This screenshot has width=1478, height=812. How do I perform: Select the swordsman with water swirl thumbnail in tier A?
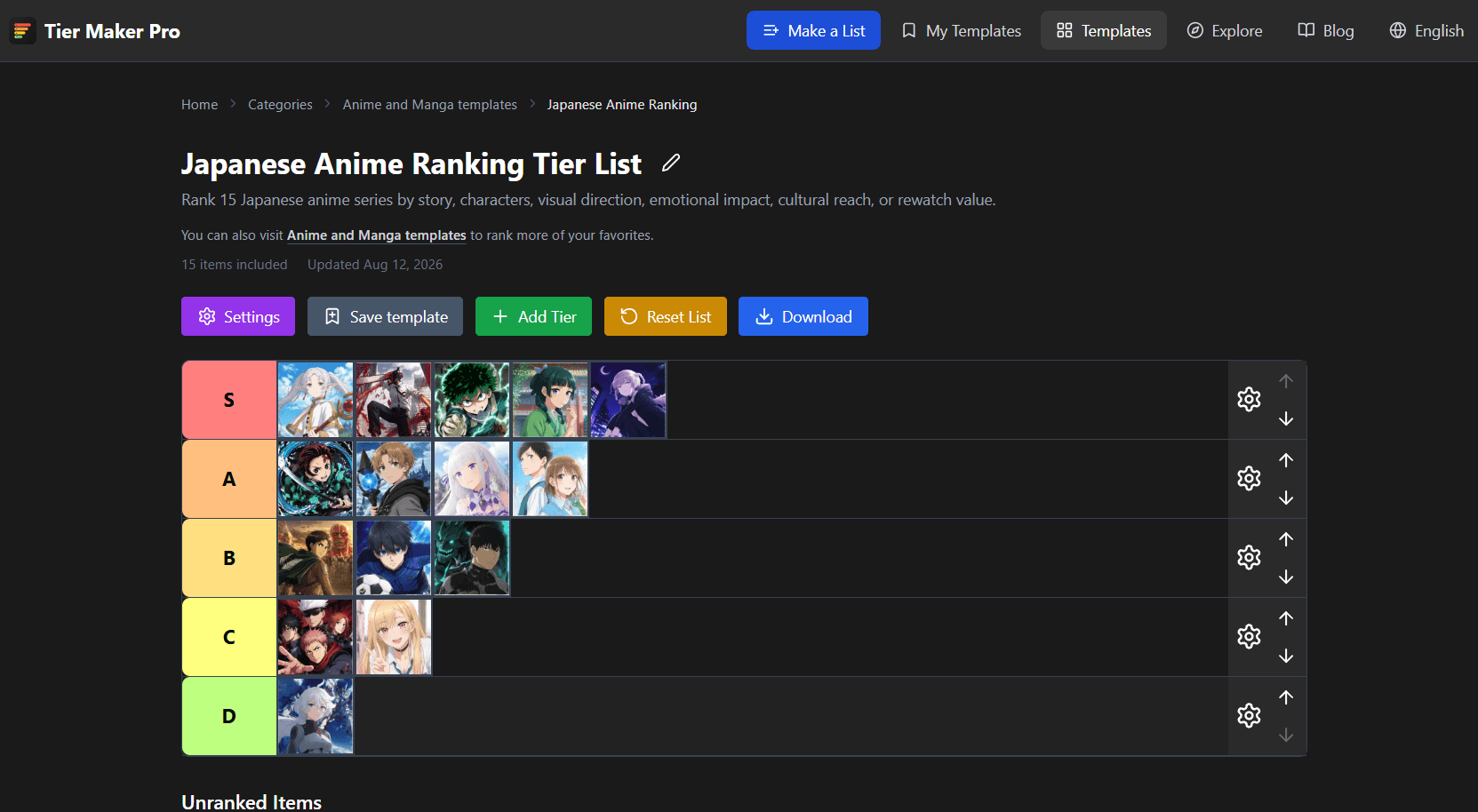pos(316,479)
